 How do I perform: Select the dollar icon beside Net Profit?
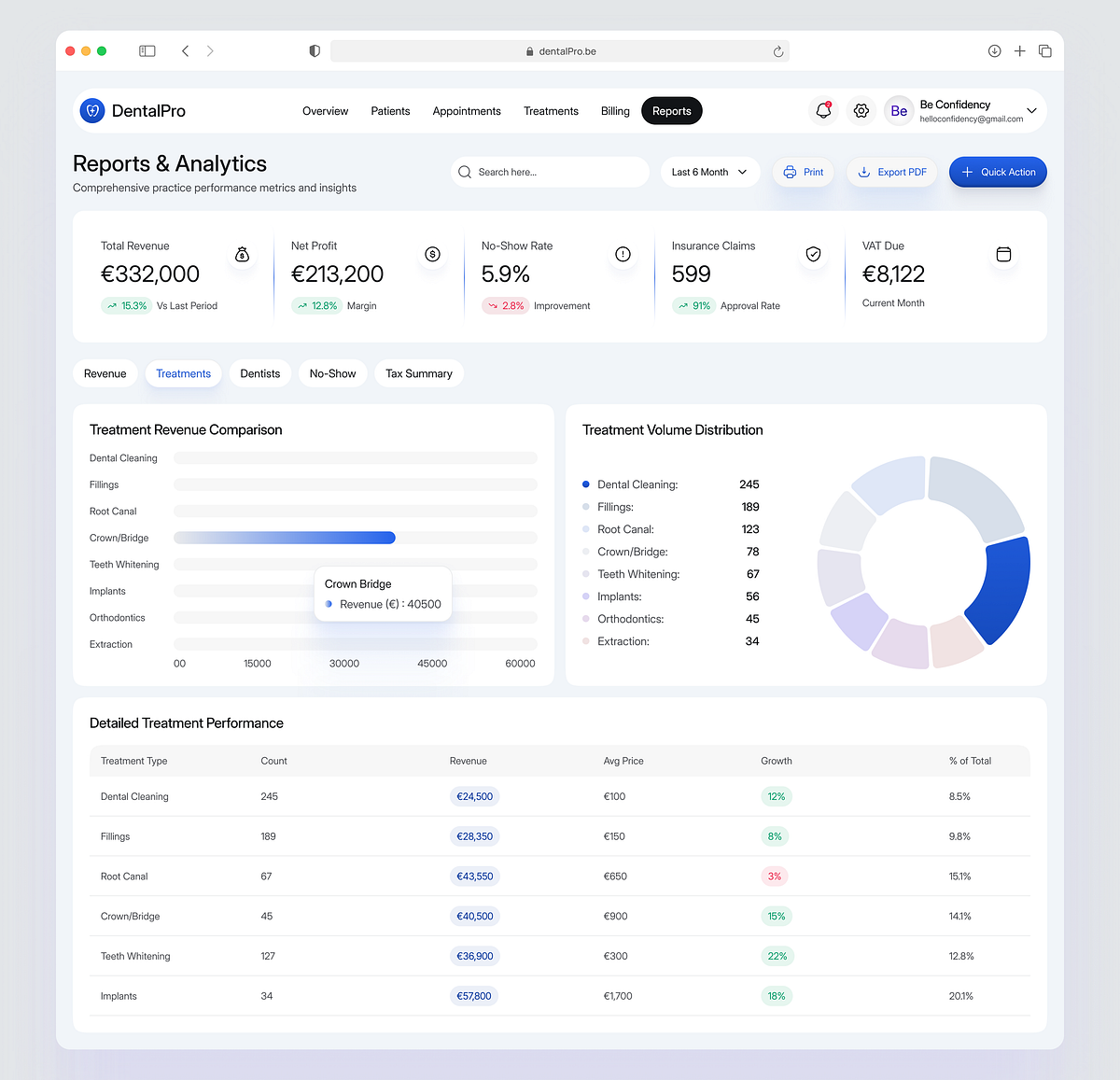pos(432,253)
